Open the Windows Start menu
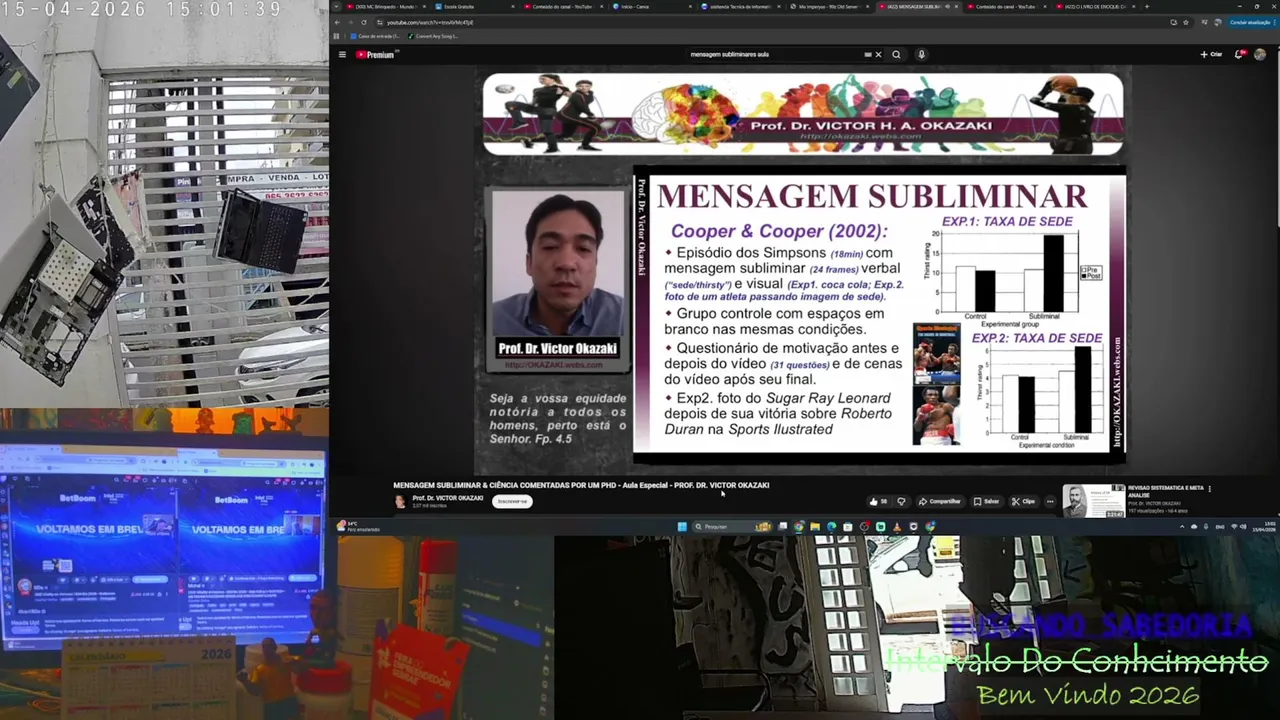 point(682,526)
